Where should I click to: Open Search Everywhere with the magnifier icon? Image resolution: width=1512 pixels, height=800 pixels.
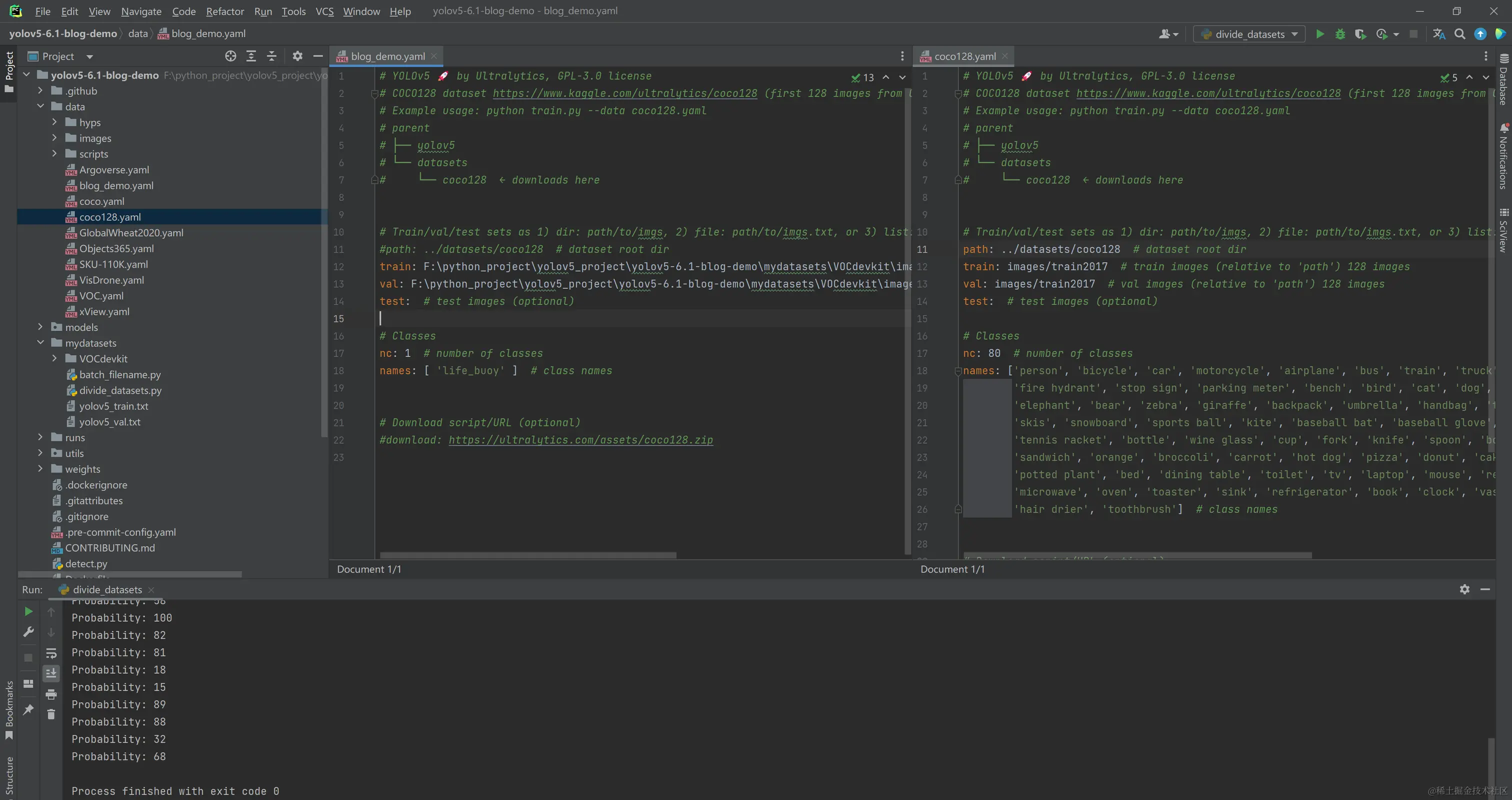point(1460,34)
